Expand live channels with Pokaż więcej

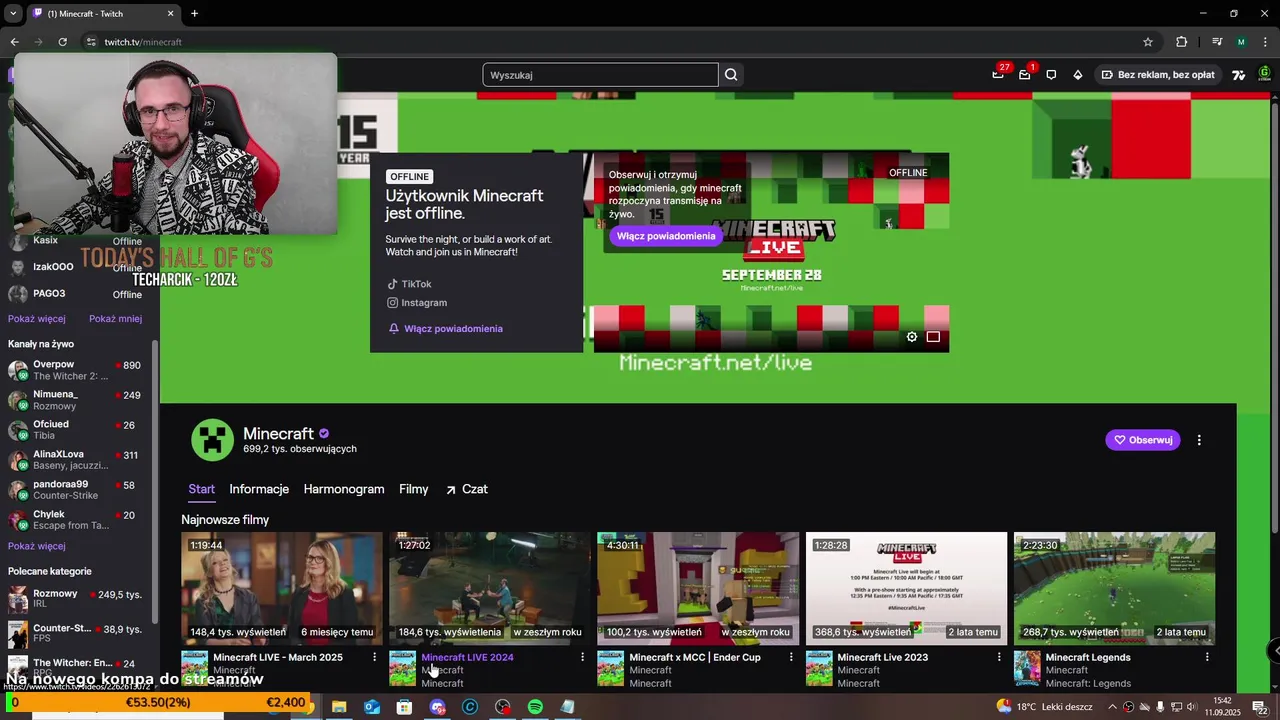point(37,546)
